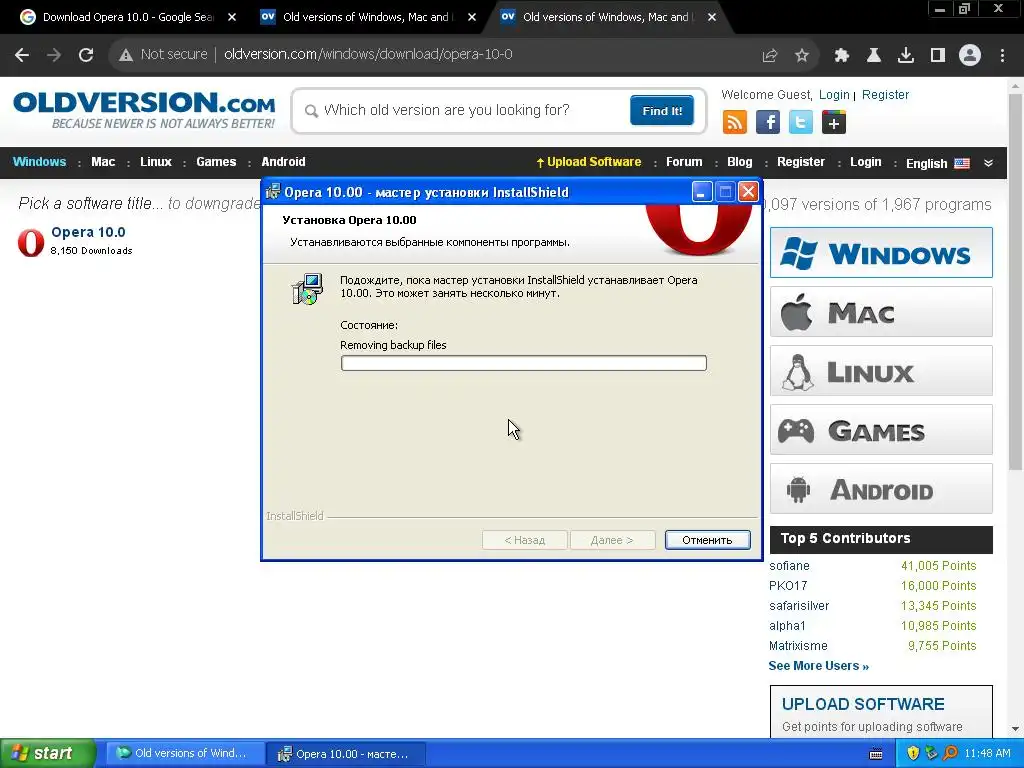Bookmark this page with the star icon
This screenshot has width=1024, height=768.
(x=802, y=56)
